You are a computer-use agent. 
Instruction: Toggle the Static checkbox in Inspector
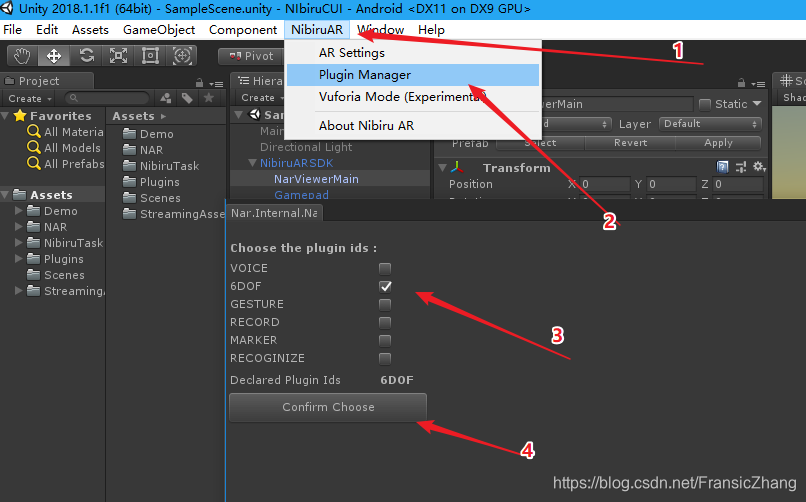tap(705, 104)
